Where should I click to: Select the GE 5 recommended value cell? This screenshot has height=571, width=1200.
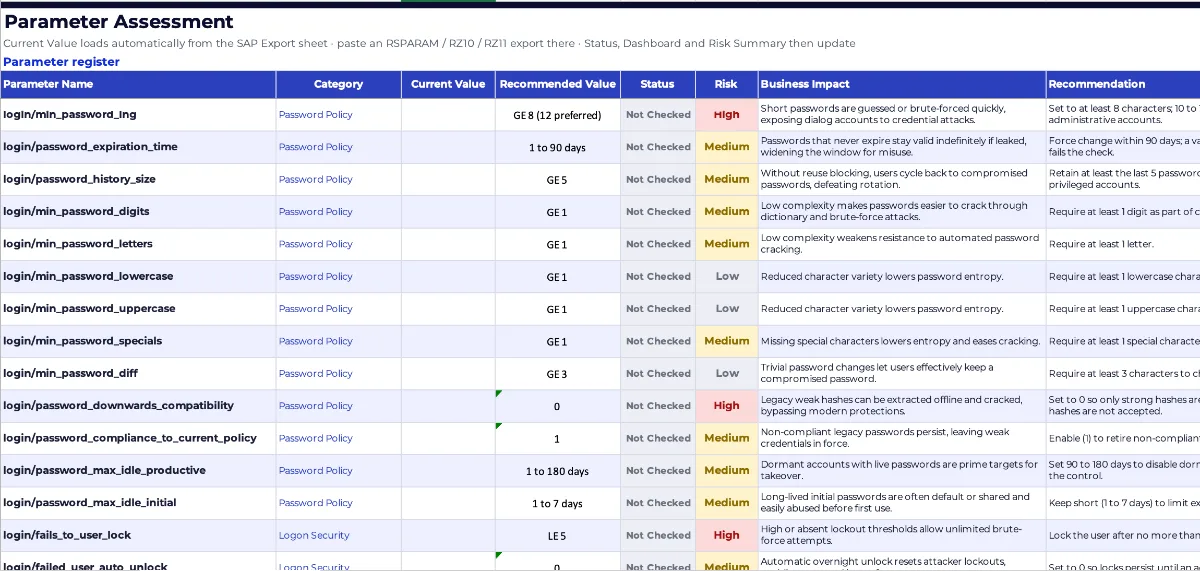[558, 179]
